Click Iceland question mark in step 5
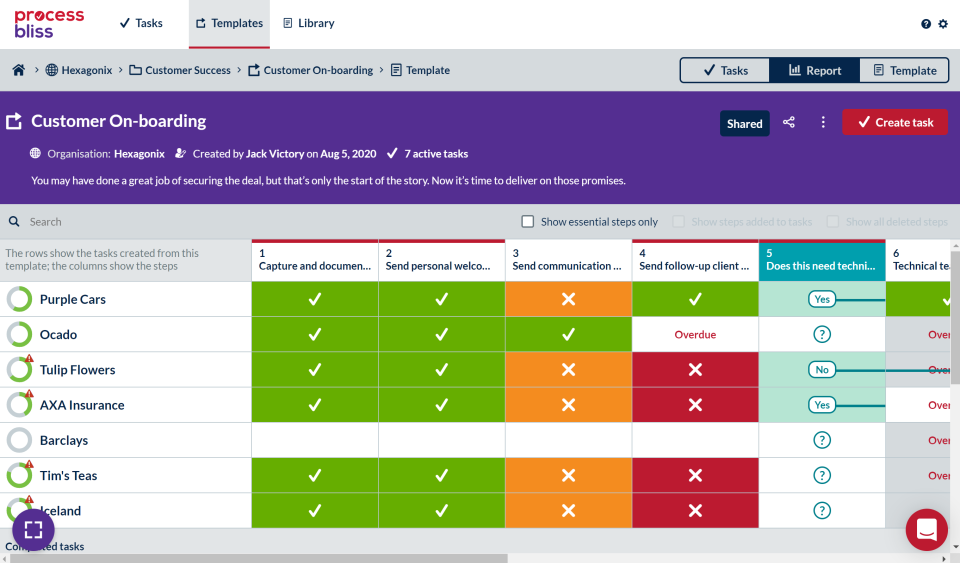The image size is (960, 563). pyautogui.click(x=822, y=510)
